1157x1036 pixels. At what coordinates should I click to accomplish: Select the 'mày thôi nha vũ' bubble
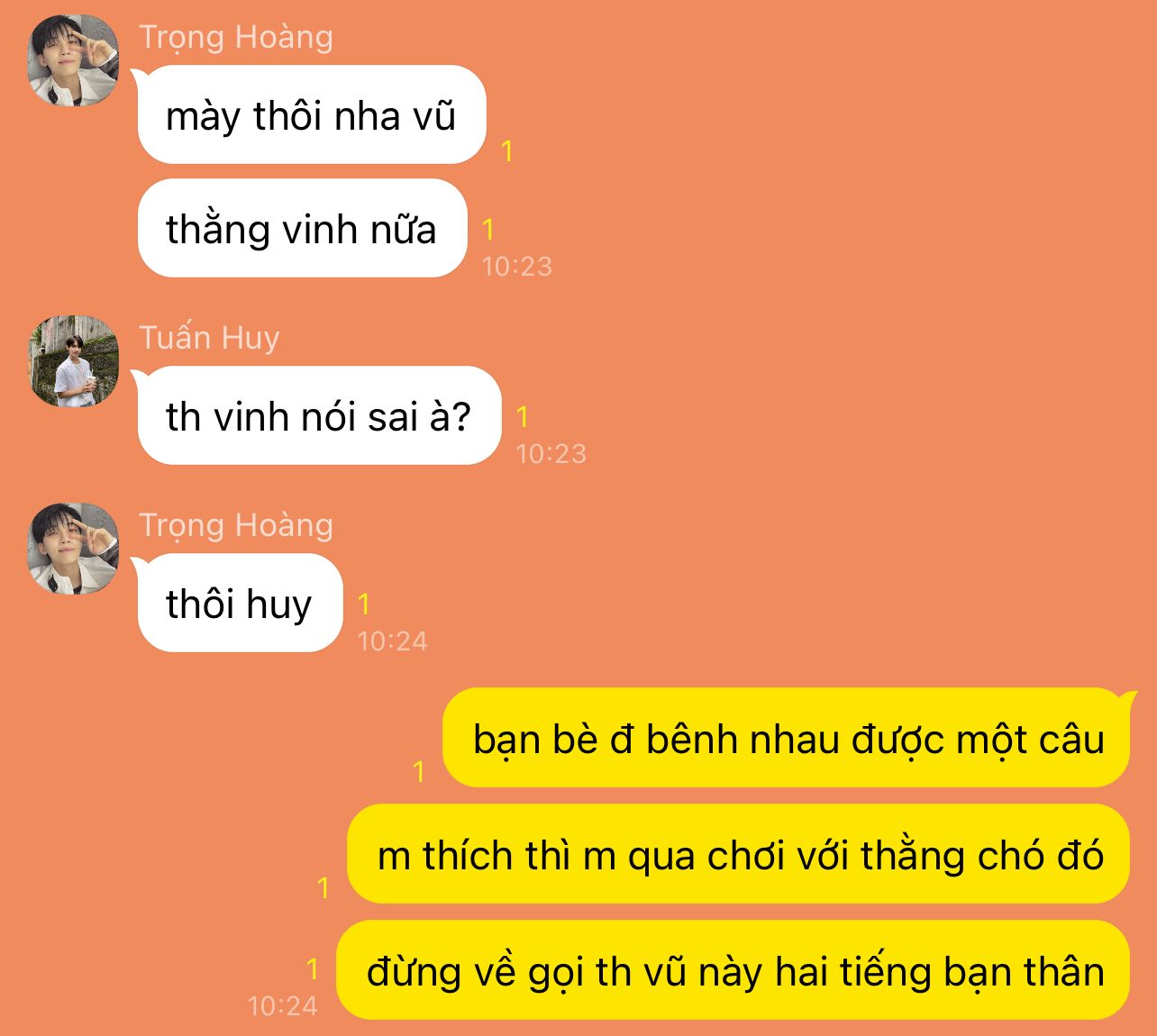click(x=311, y=114)
